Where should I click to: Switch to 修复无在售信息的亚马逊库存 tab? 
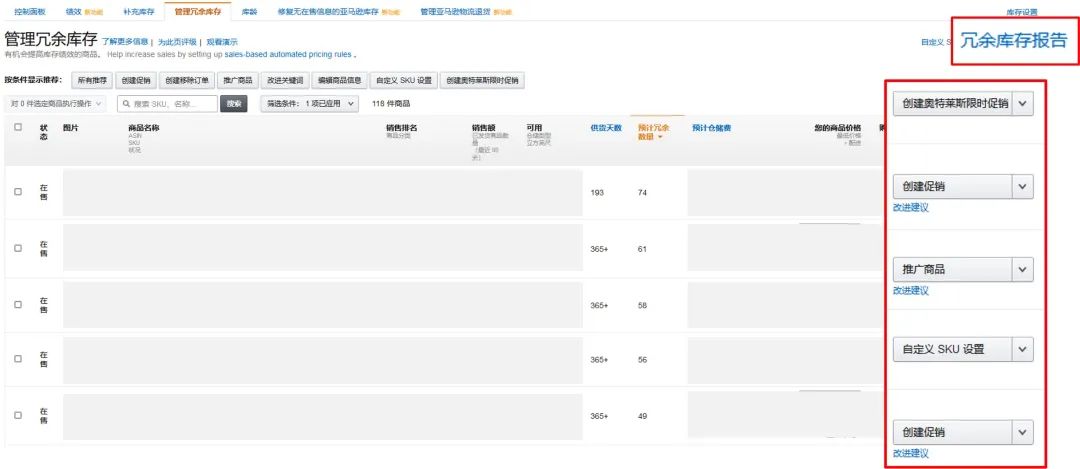(x=328, y=12)
